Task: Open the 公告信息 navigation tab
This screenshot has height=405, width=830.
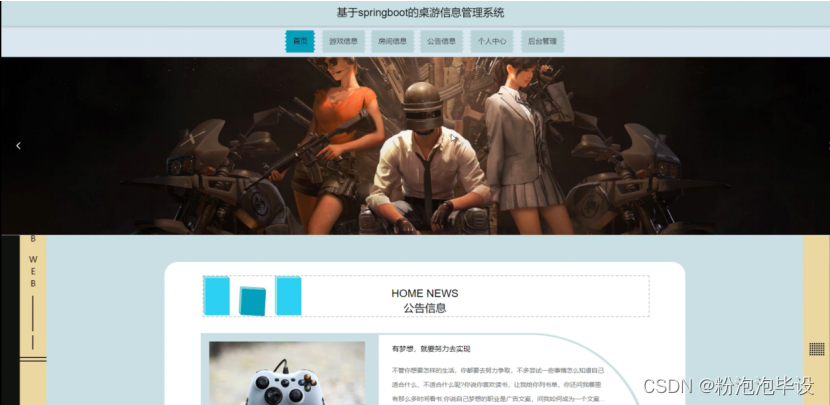Action: tap(441, 41)
